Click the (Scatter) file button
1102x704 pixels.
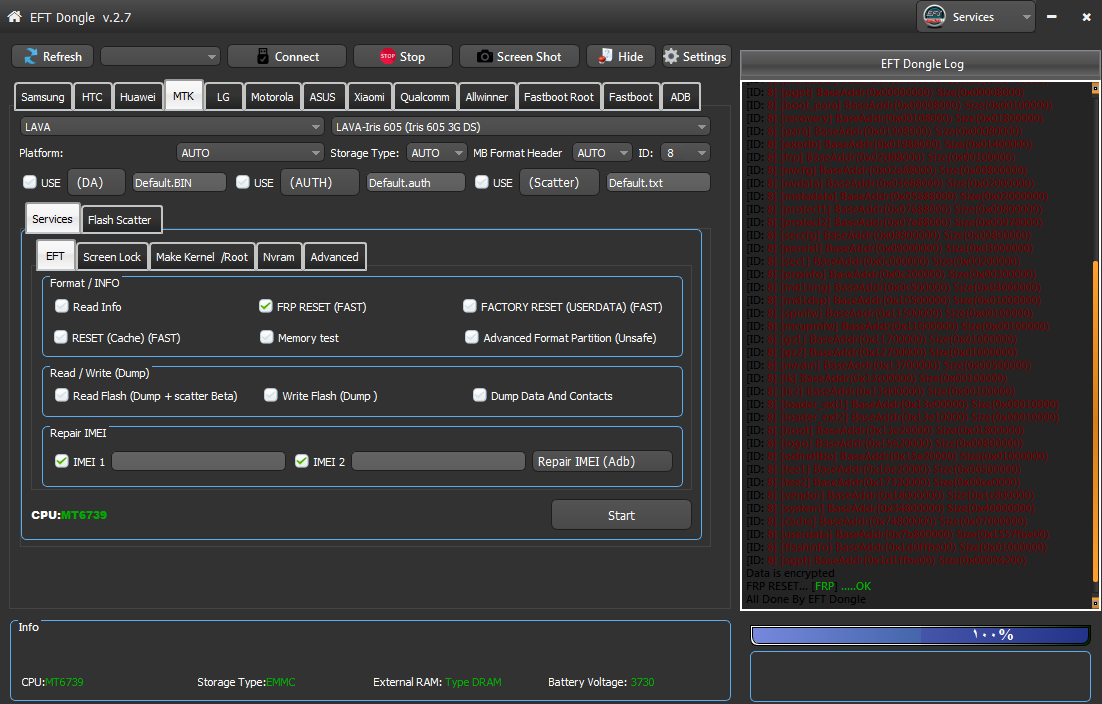click(559, 182)
